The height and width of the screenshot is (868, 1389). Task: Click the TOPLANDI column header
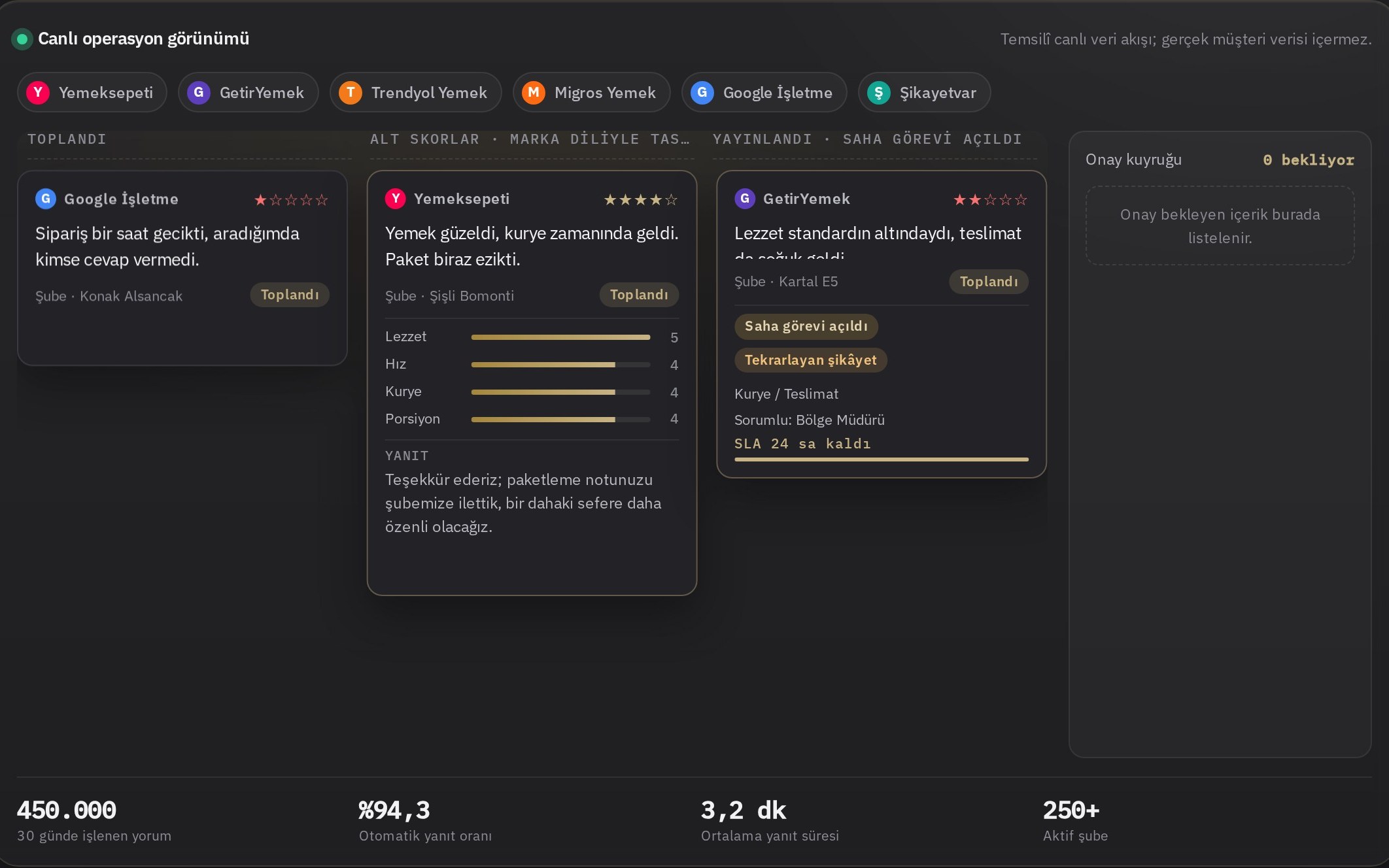(67, 139)
